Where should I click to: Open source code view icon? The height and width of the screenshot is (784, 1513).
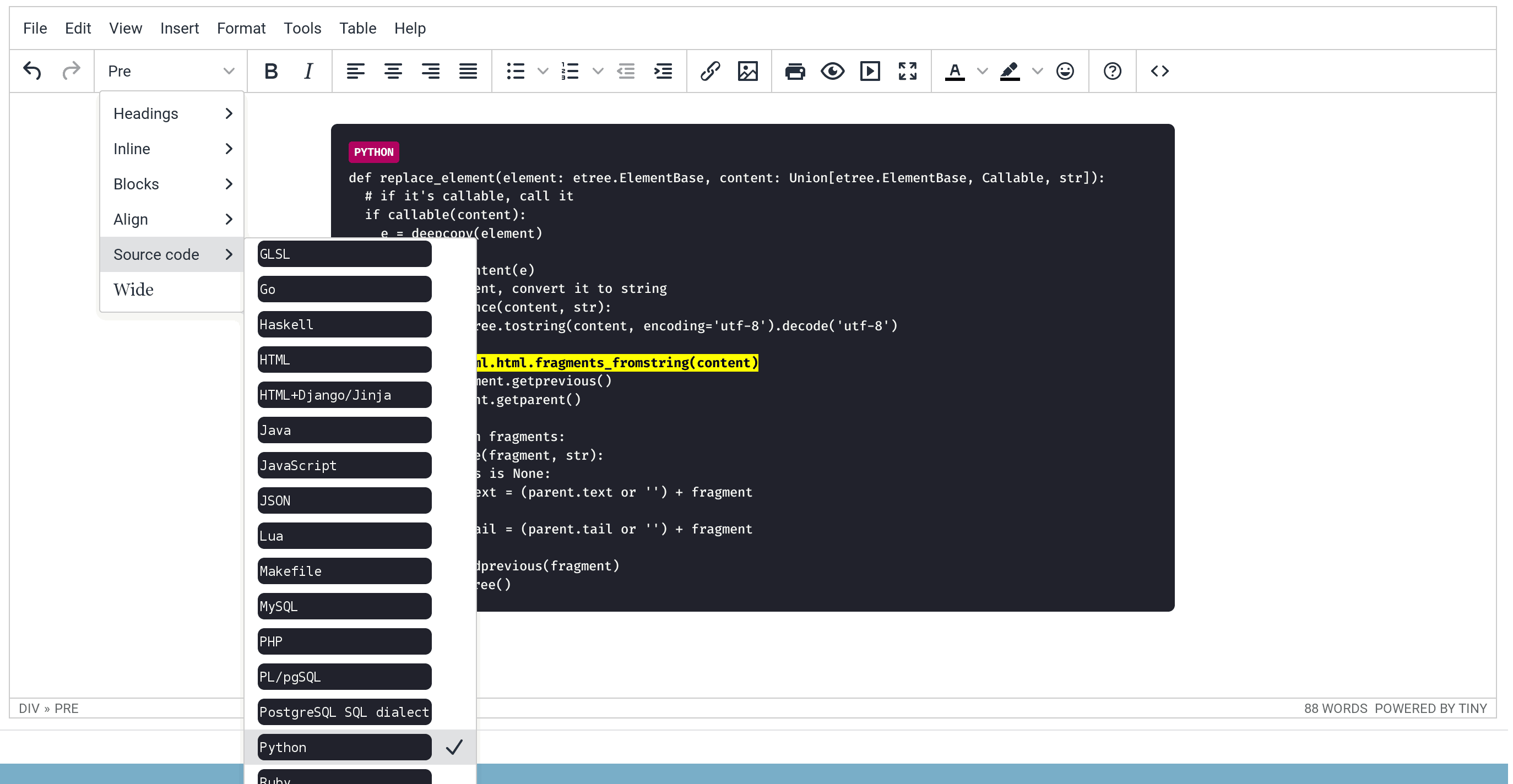[x=1159, y=71]
